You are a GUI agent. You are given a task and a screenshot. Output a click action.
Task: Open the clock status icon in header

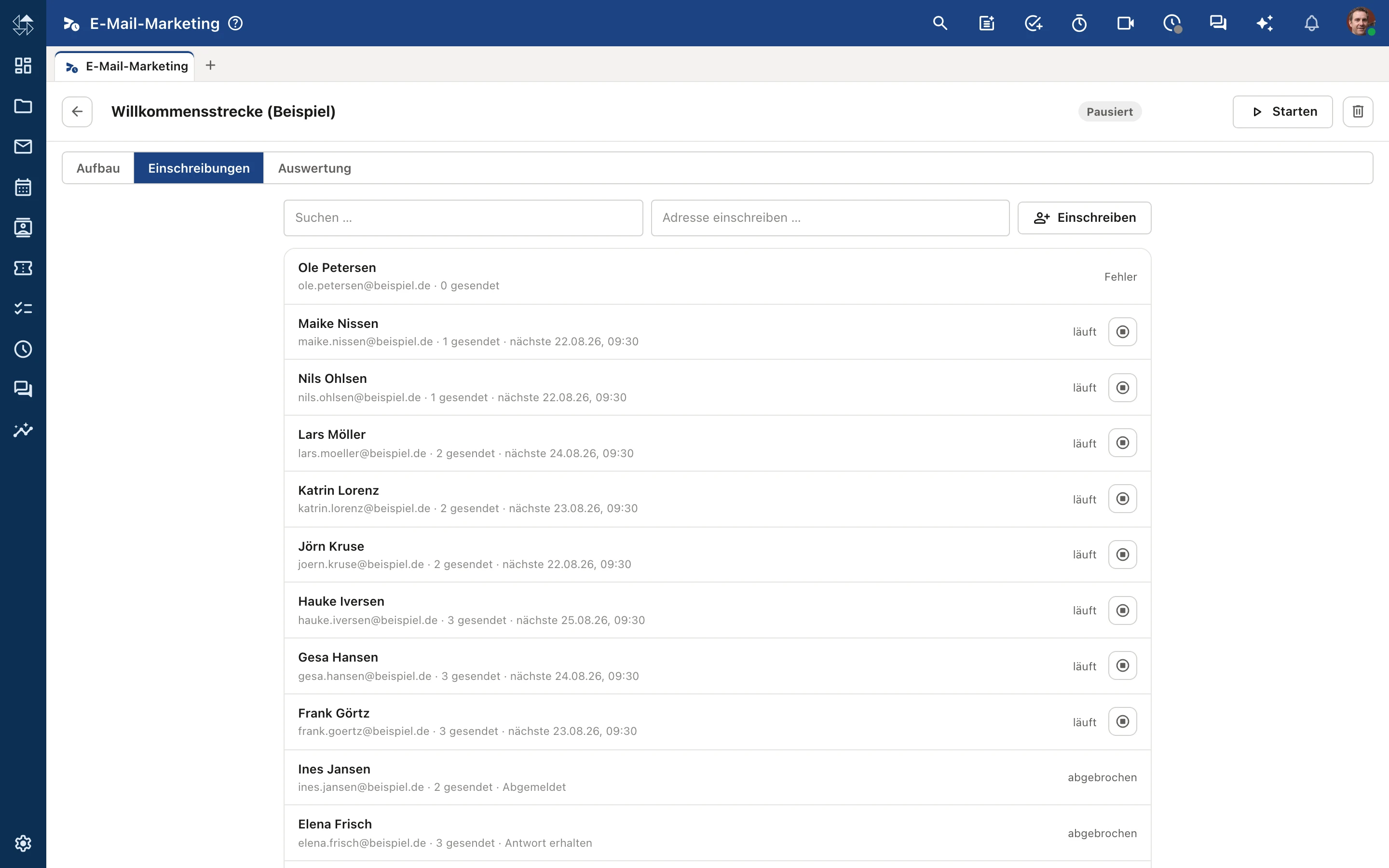point(1172,23)
